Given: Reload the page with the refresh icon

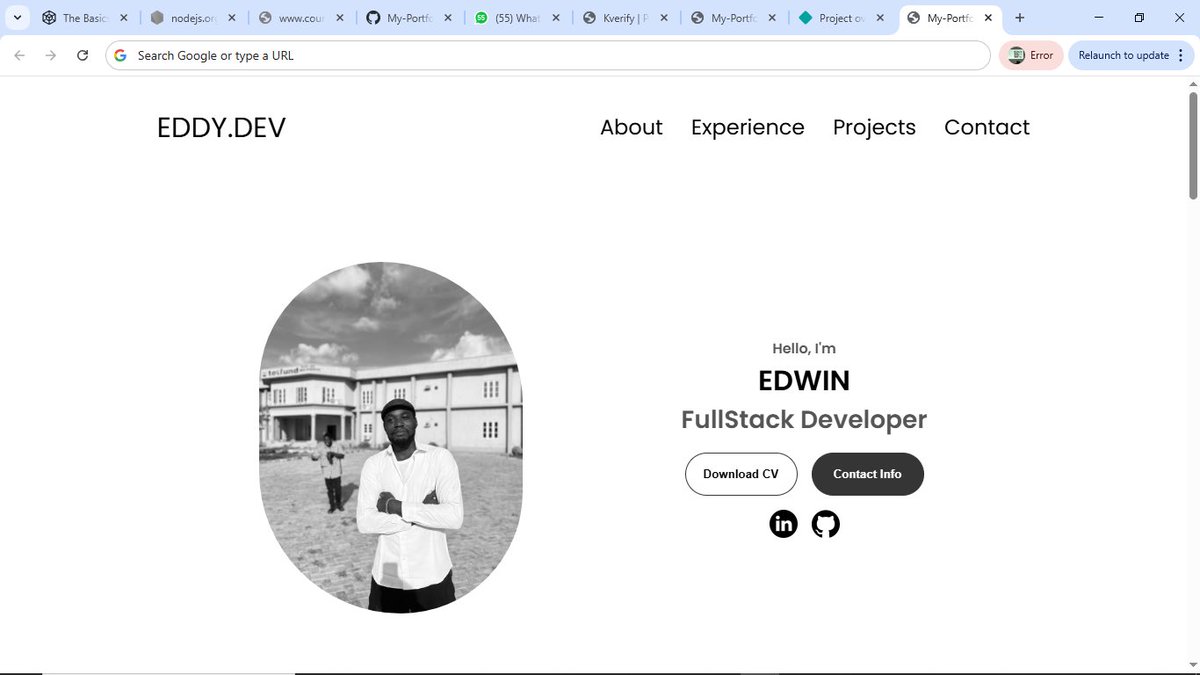Looking at the screenshot, I should click(x=83, y=56).
